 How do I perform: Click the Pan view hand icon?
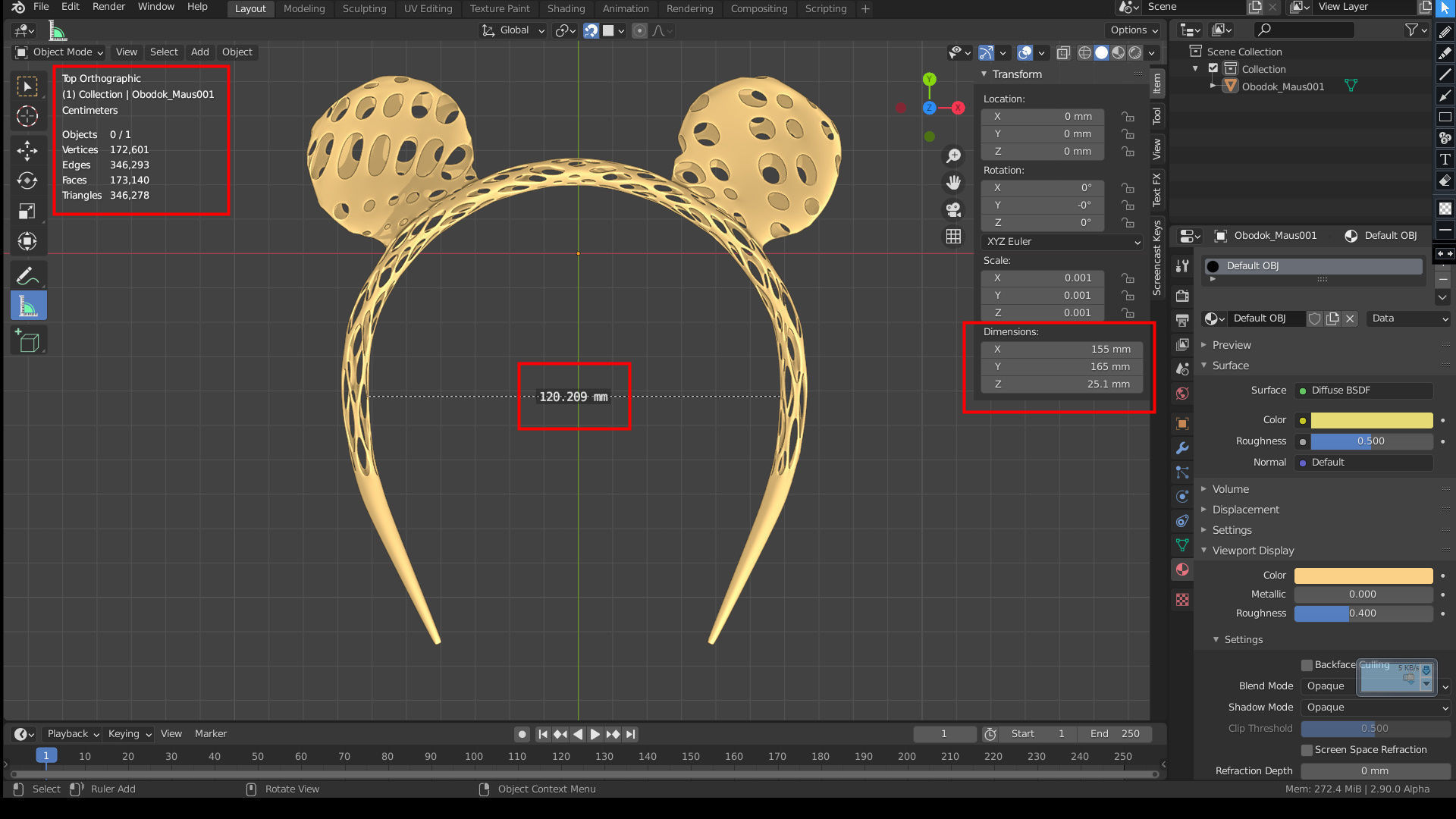(954, 182)
